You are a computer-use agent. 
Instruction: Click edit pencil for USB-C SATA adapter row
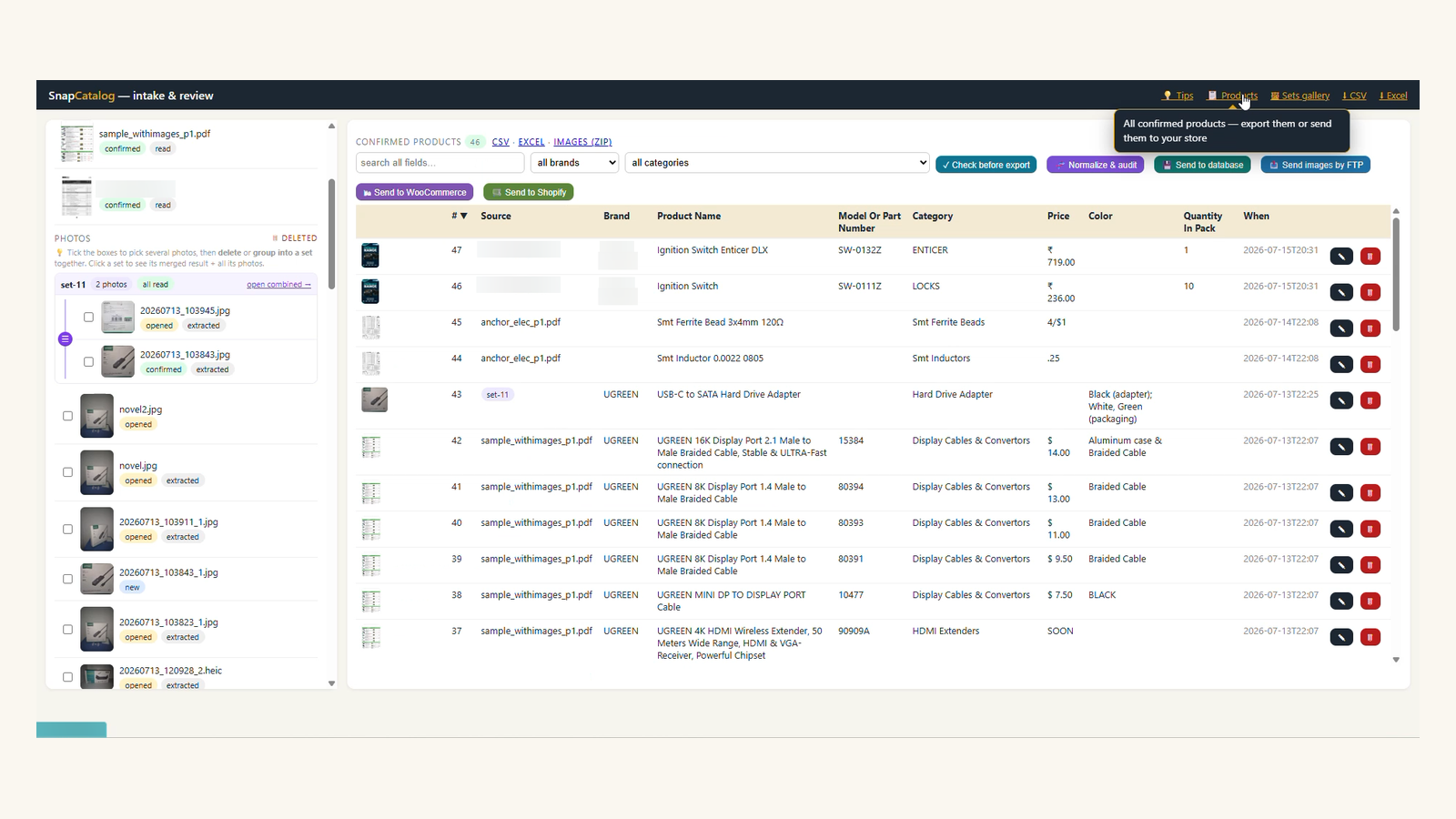pos(1341,400)
